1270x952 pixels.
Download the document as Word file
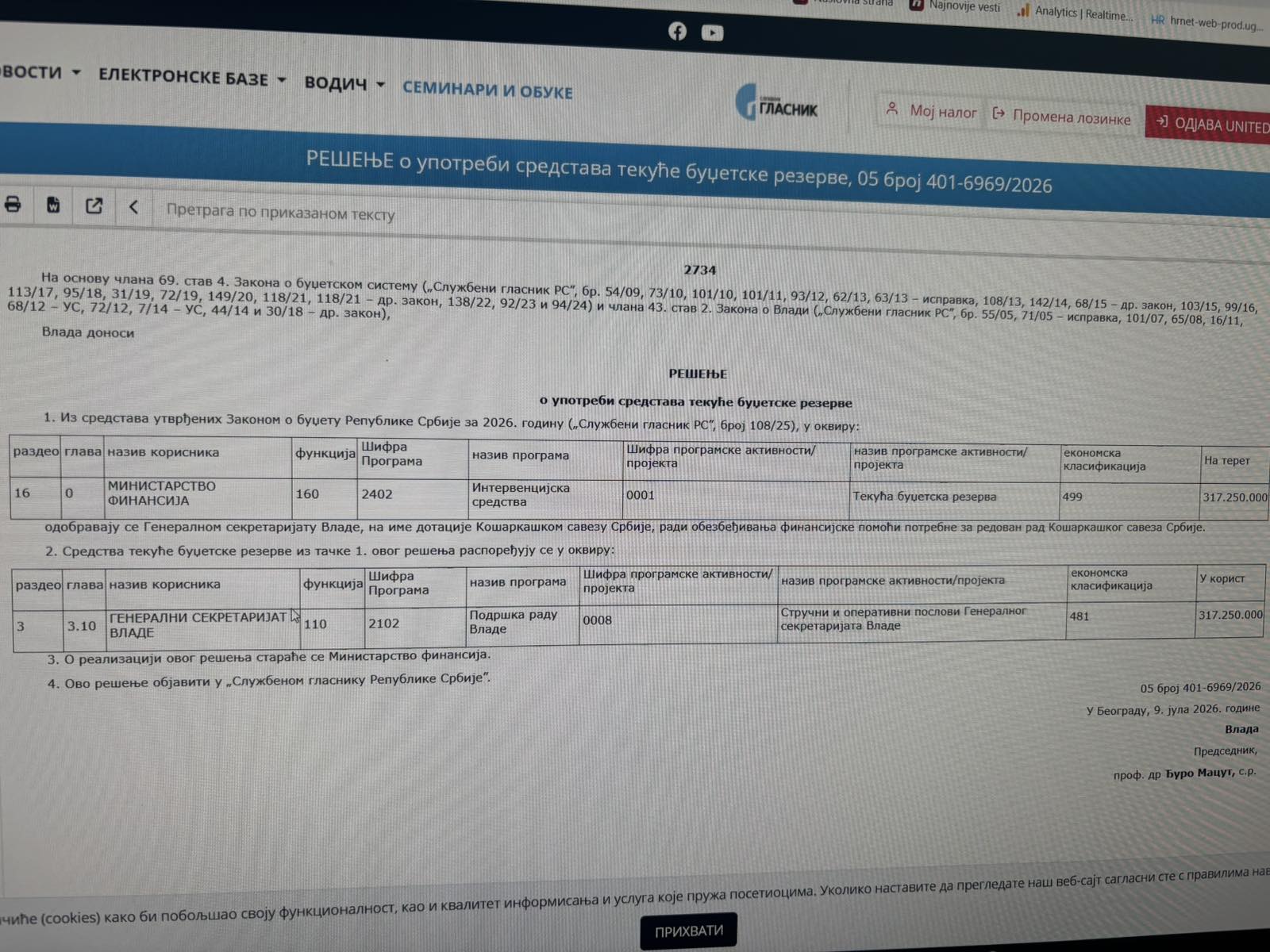coord(53,205)
